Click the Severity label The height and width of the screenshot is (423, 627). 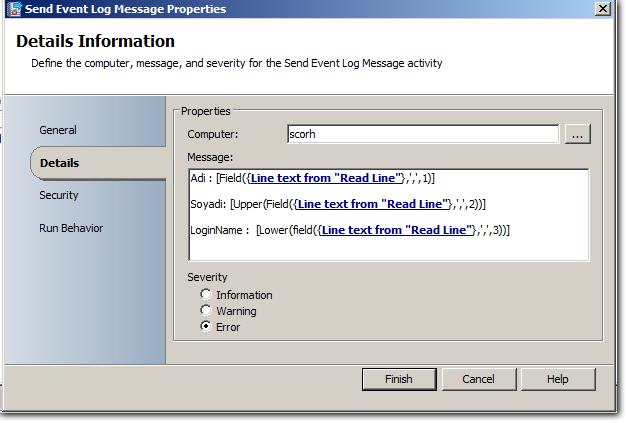tap(207, 277)
